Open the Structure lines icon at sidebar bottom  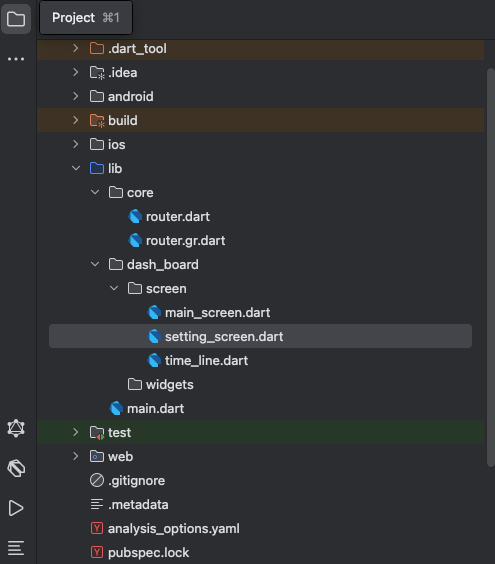(16, 548)
